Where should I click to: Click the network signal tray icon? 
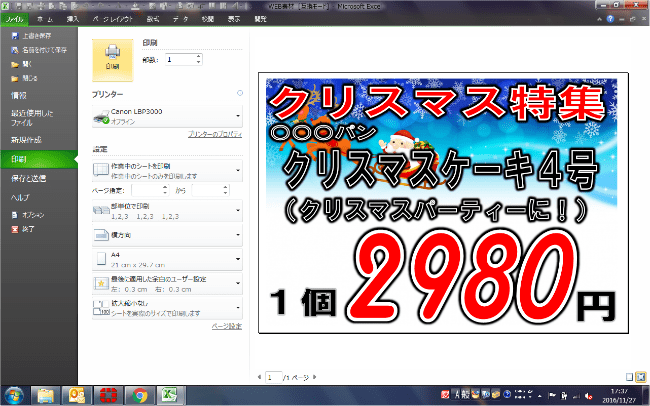[x=576, y=396]
